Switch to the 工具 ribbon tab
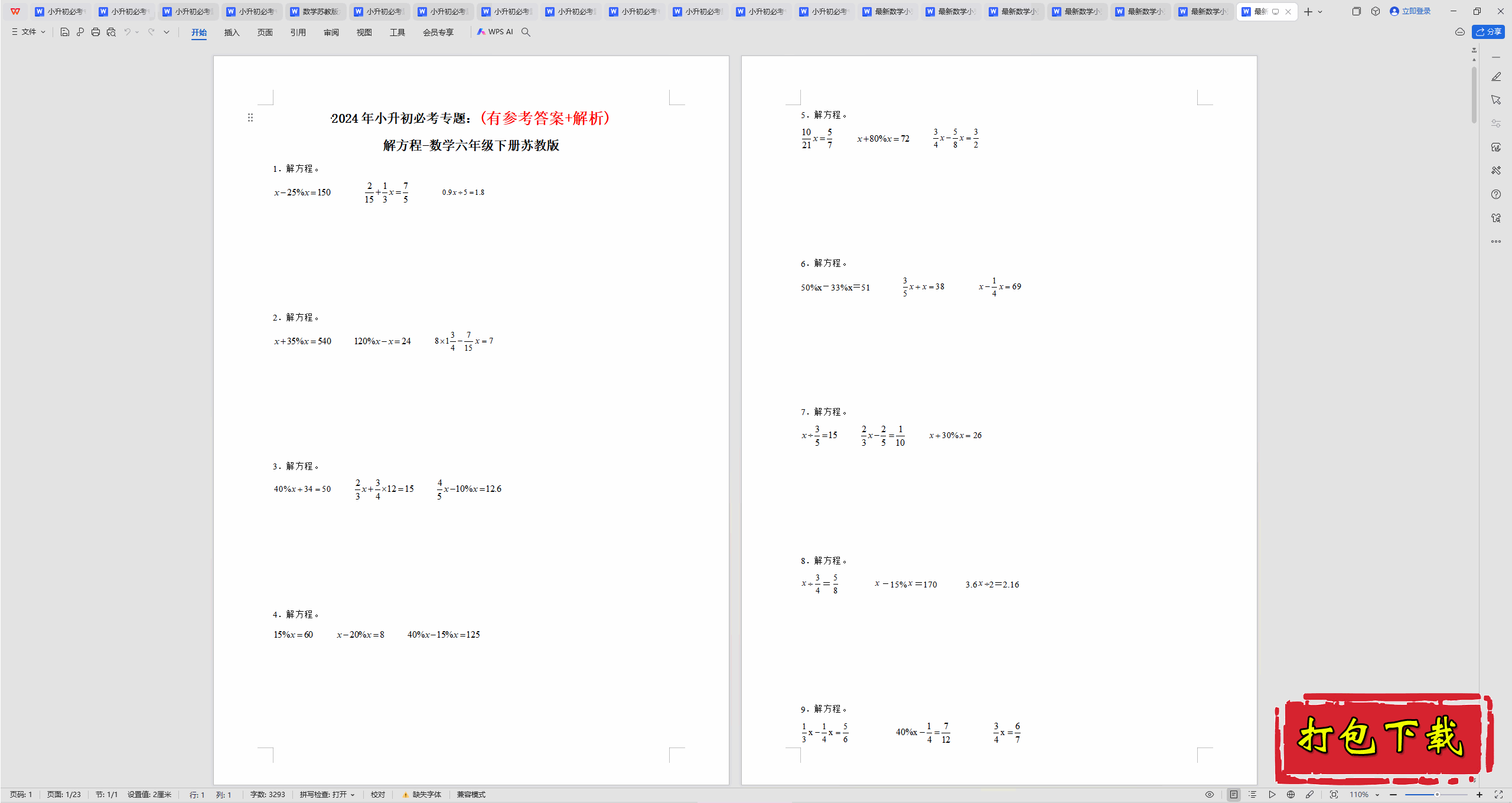Image resolution: width=1512 pixels, height=803 pixels. click(397, 32)
